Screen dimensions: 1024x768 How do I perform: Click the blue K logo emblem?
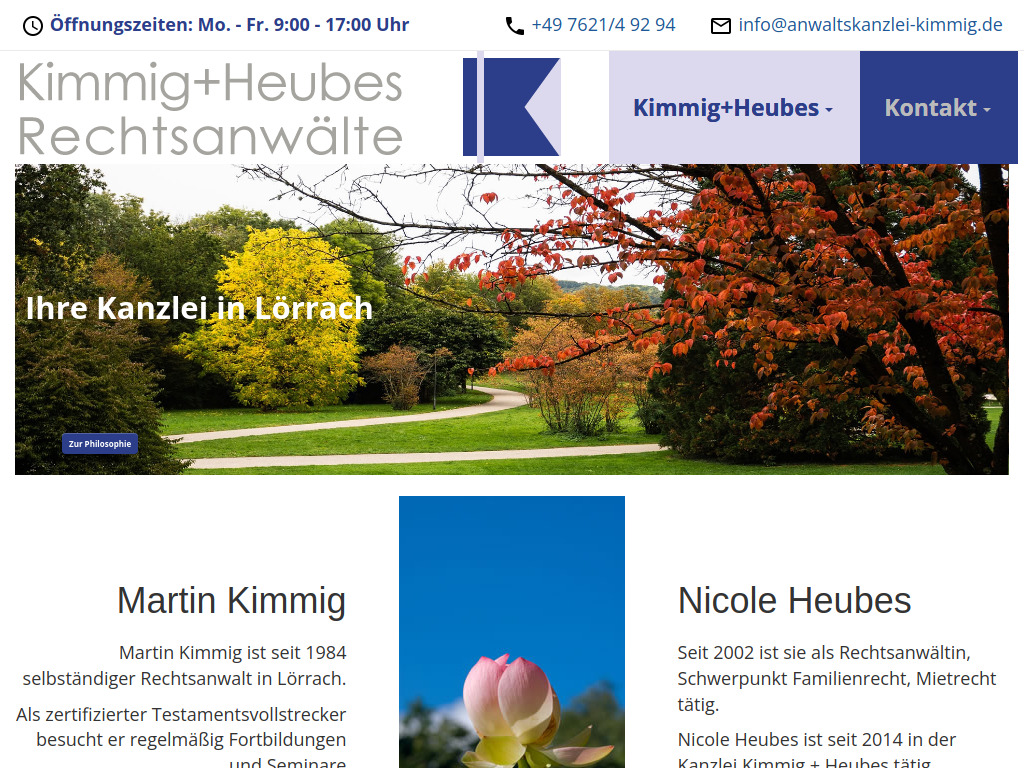click(x=511, y=107)
